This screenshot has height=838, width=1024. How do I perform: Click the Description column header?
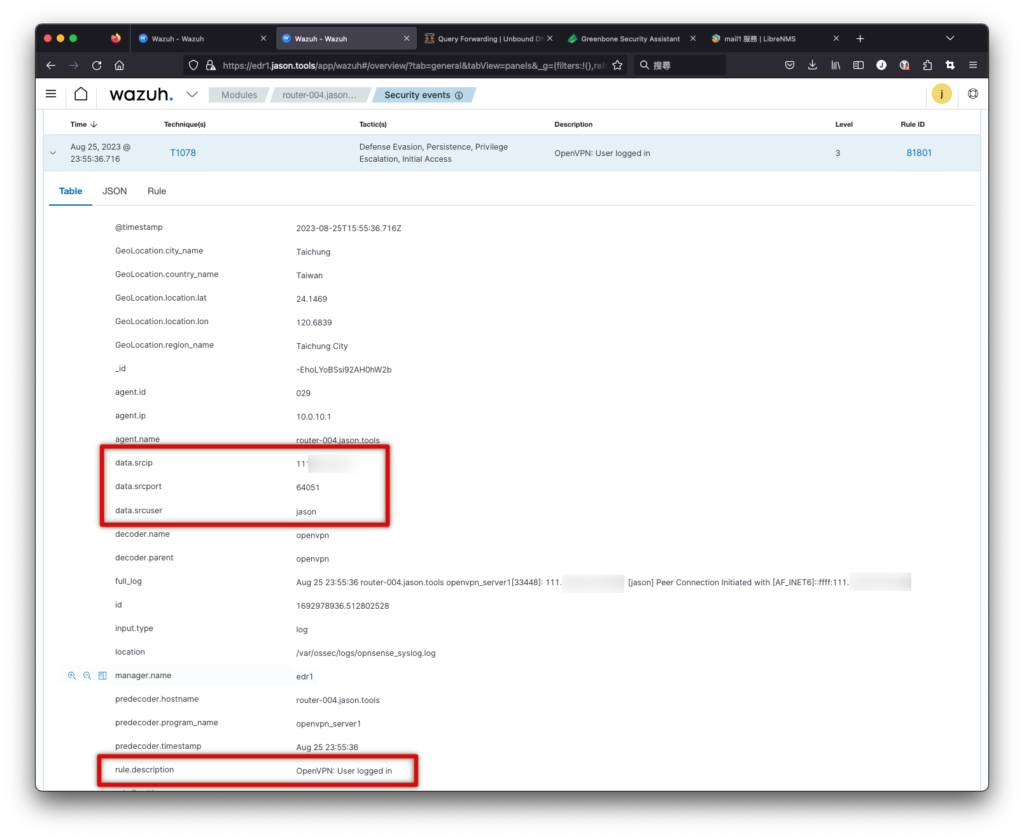click(573, 124)
